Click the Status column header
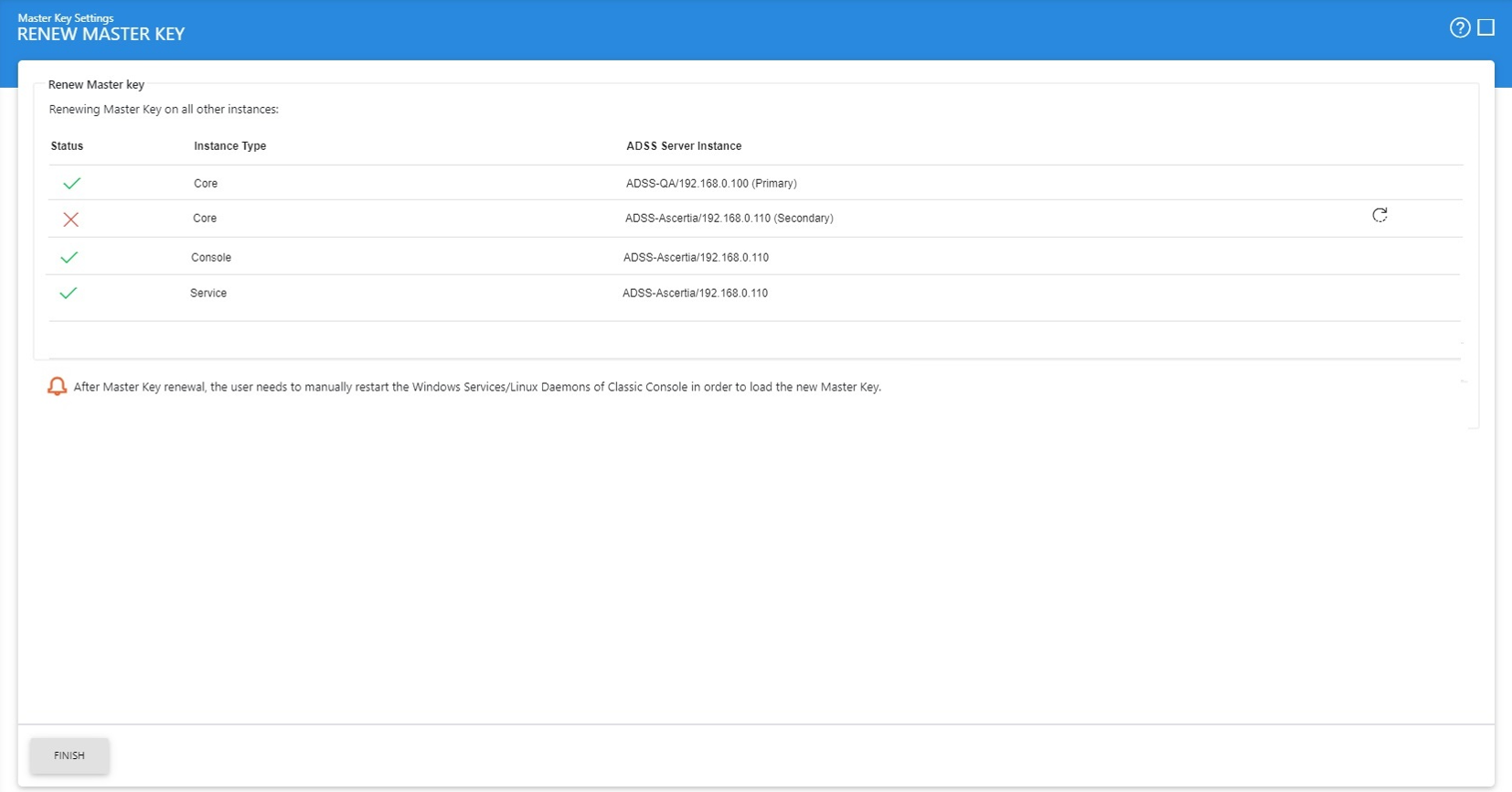The image size is (1512, 792). coord(67,146)
